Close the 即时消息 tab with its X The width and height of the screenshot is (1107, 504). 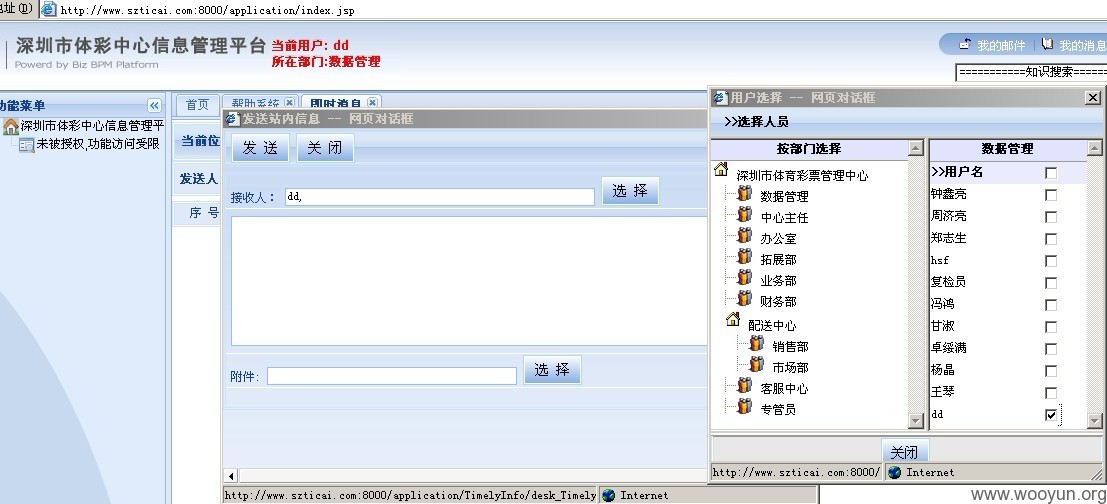click(x=373, y=102)
